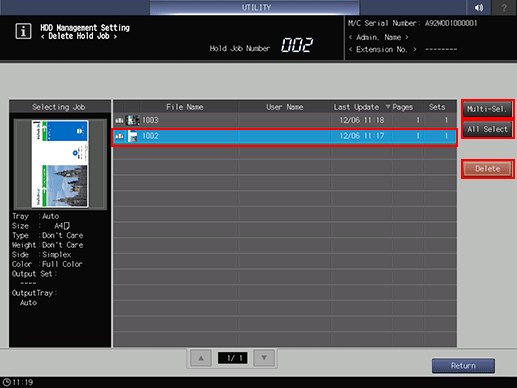The width and height of the screenshot is (517, 388).
Task: Click the File Name column header
Action: pyautogui.click(x=185, y=107)
